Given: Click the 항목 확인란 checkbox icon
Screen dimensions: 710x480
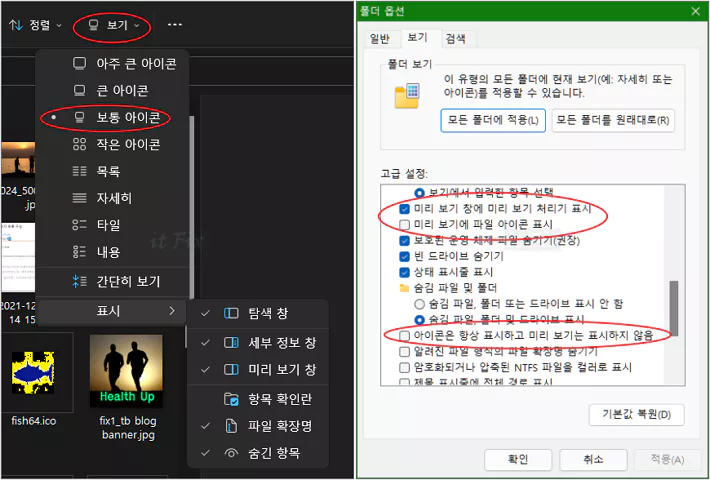Looking at the screenshot, I should point(231,399).
